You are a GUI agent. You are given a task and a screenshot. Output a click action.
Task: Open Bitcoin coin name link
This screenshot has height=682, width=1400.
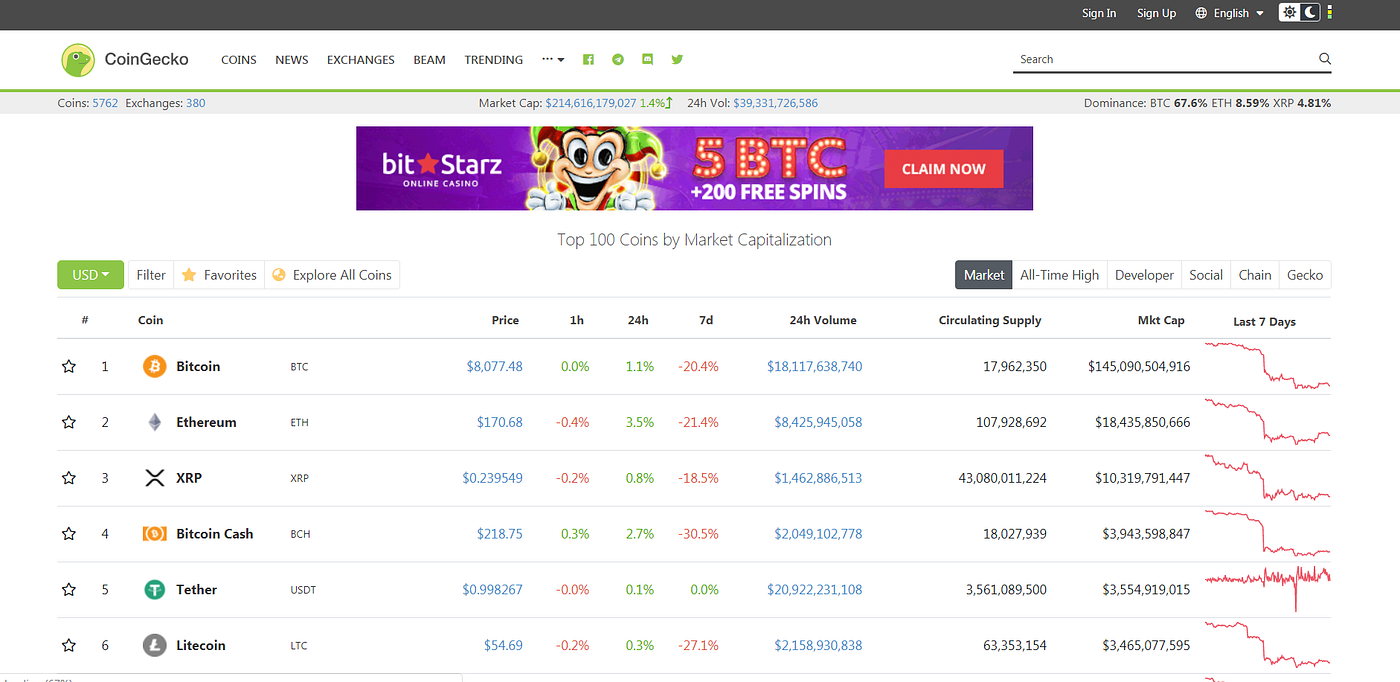[x=198, y=366]
